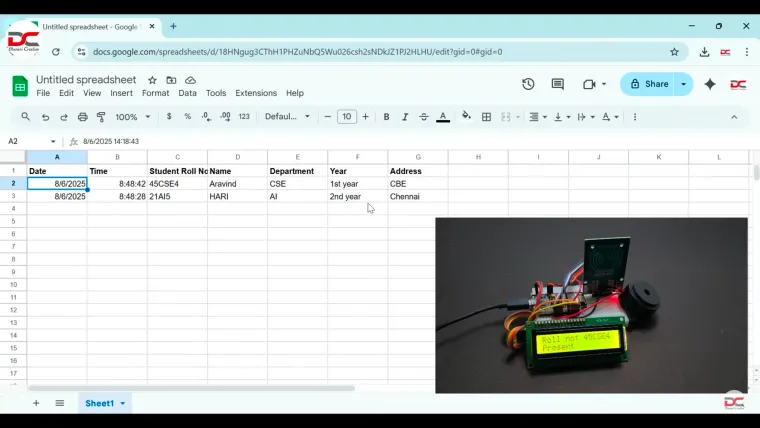Click formula bar with 8/6/2025 14:18:43
Image resolution: width=760 pixels, height=428 pixels.
tap(111, 141)
